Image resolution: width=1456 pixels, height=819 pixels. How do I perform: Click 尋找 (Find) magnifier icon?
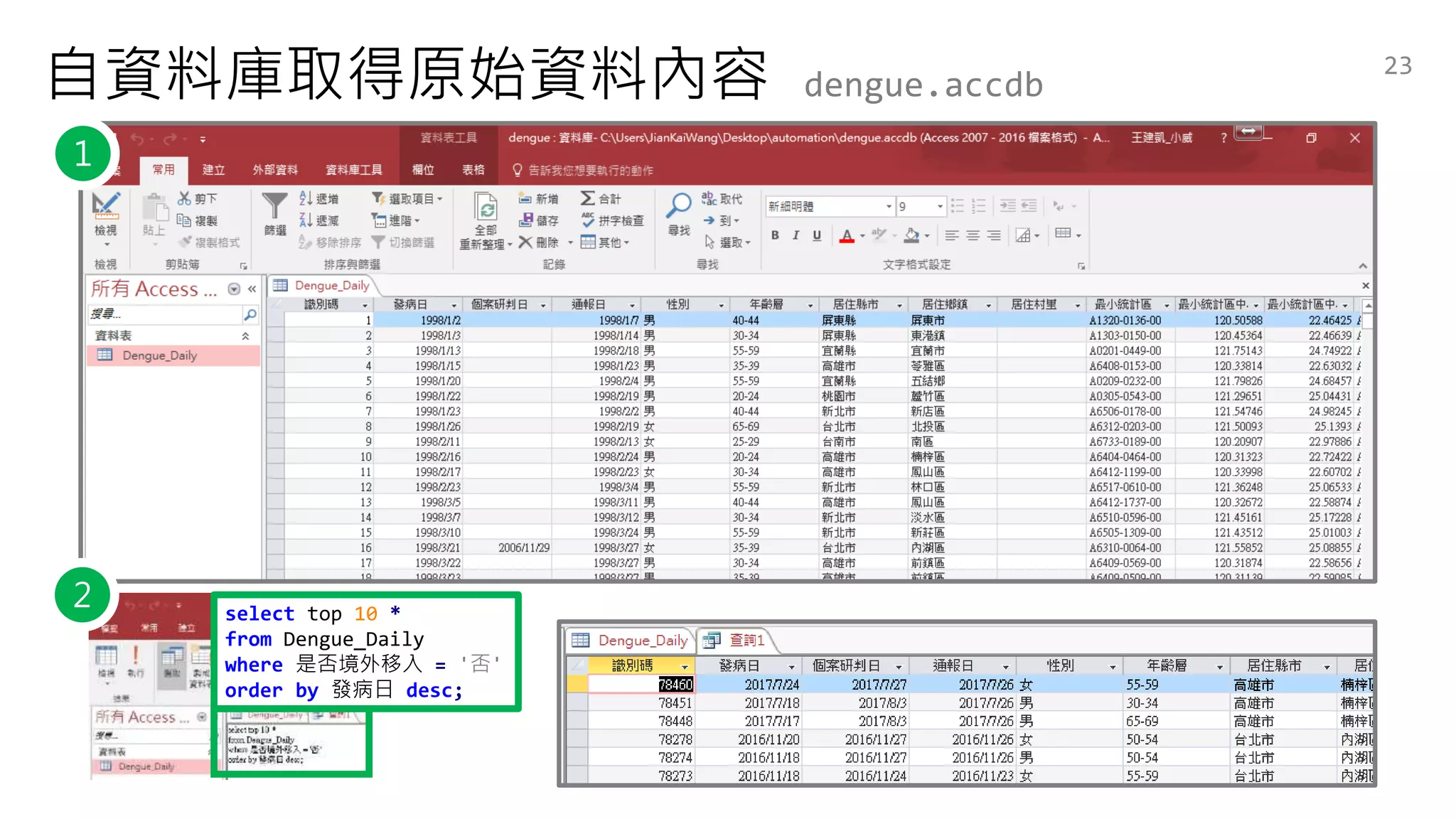pos(679,206)
